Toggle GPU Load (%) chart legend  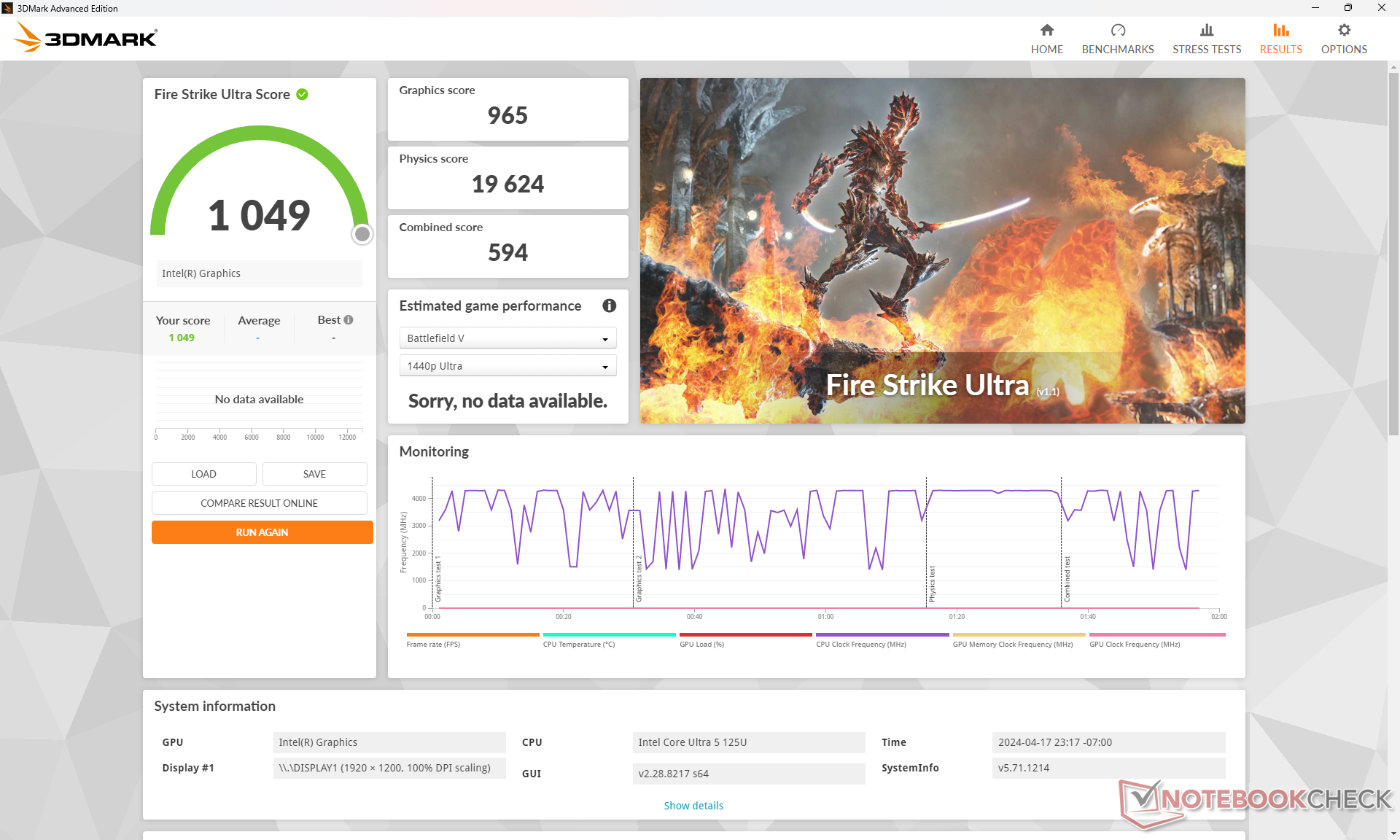(x=701, y=645)
